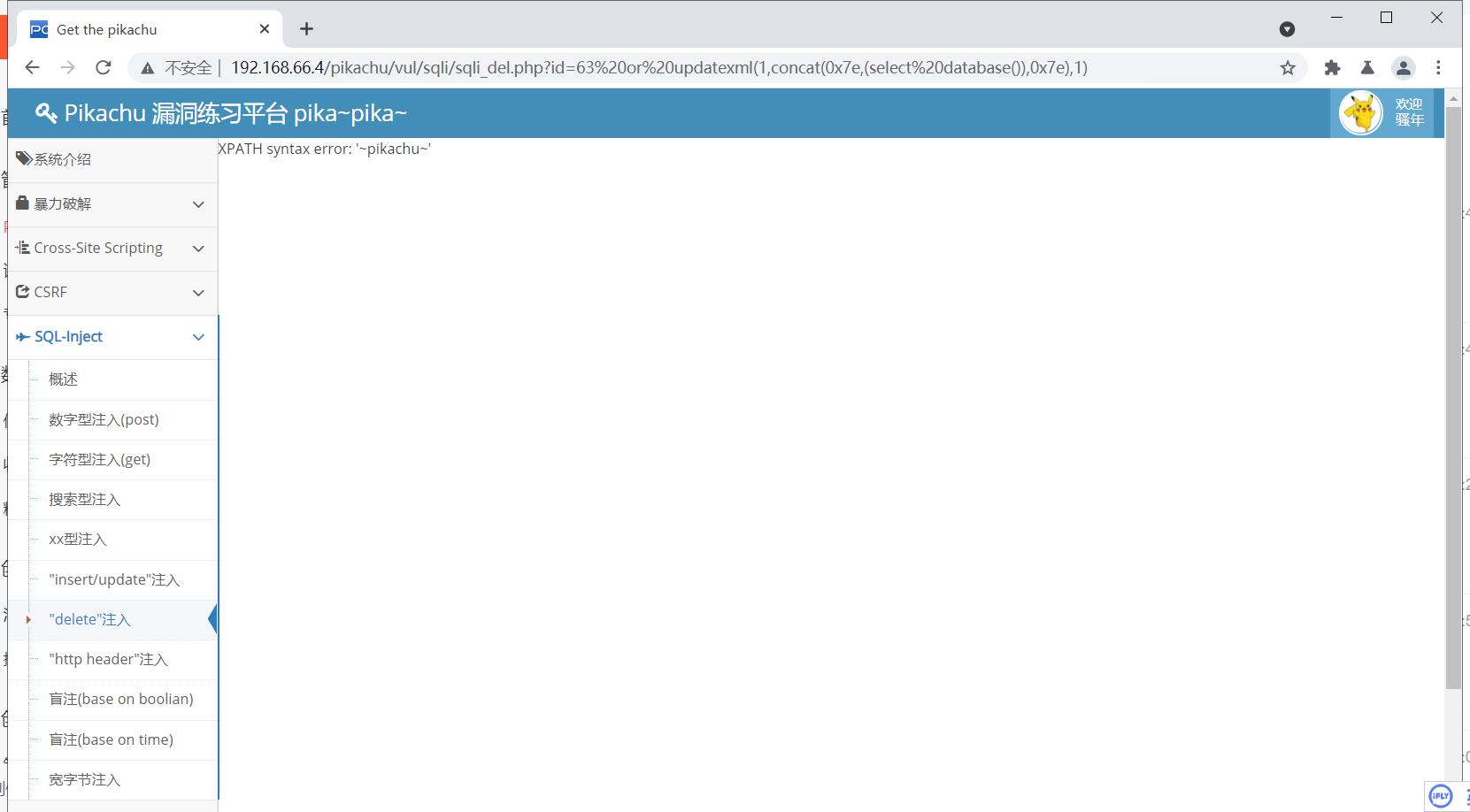Open 字符型注入(get) page
The width and height of the screenshot is (1470, 812).
(99, 459)
